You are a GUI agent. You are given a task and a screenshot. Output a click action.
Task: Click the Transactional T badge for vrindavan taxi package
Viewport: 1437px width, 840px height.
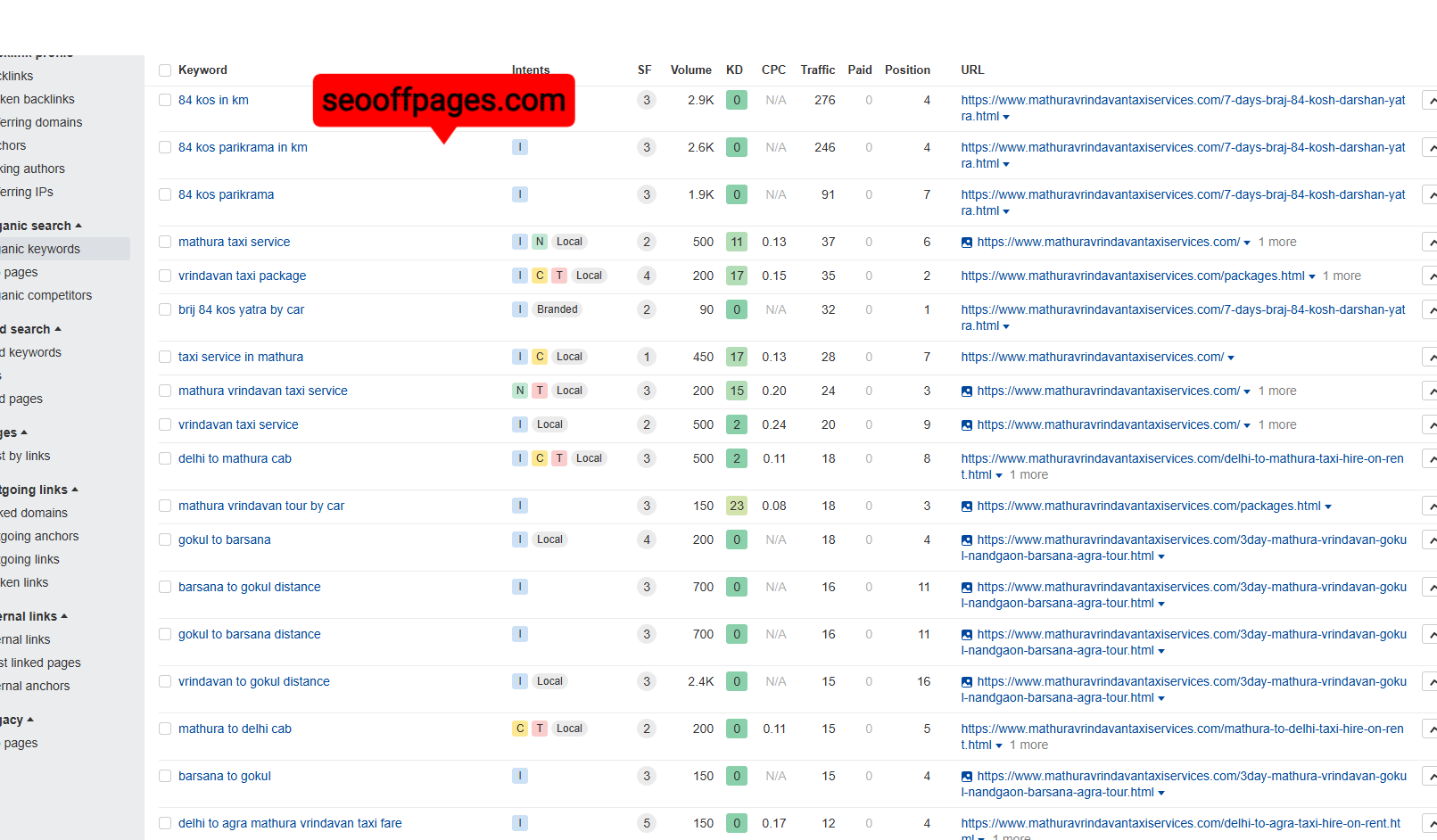tap(559, 276)
